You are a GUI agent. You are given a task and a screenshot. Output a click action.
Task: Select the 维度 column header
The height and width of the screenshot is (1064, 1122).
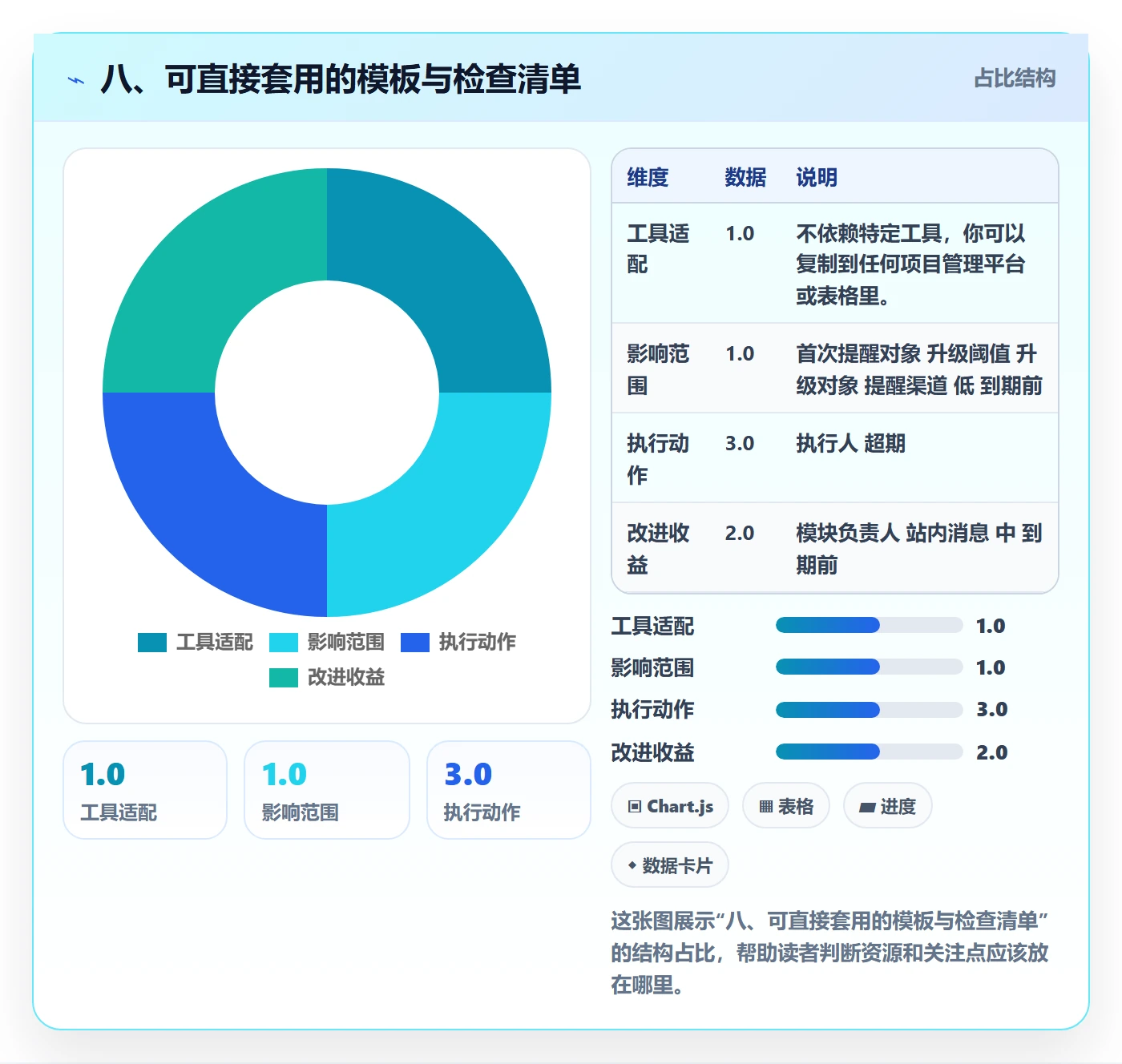648,177
